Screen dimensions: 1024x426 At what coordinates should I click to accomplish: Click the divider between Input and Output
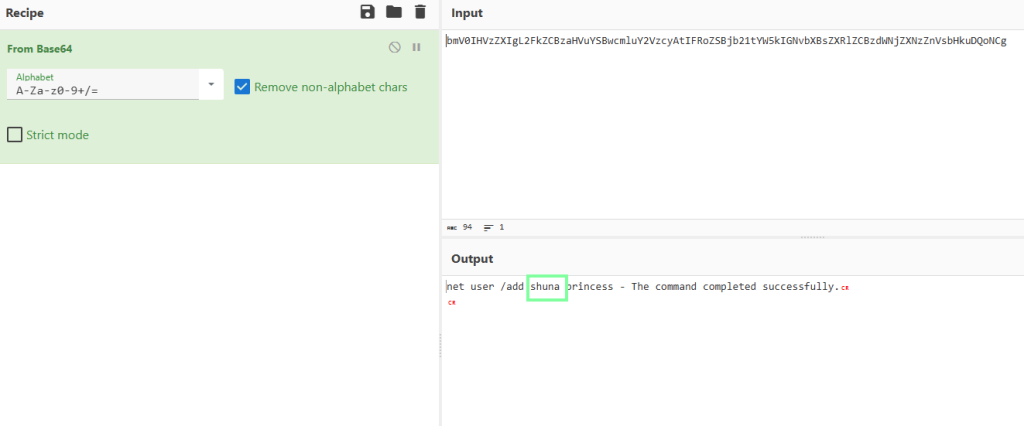pyautogui.click(x=813, y=237)
